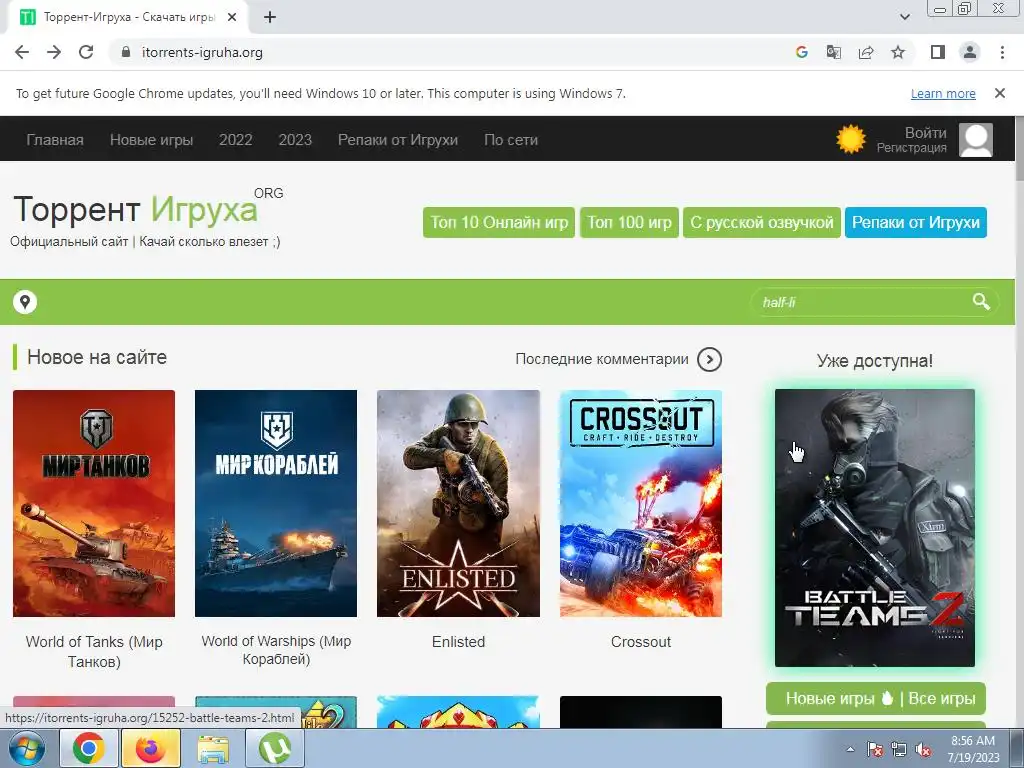Viewport: 1024px width, 768px height.
Task: Open Chrome from the taskbar
Action: 89,748
